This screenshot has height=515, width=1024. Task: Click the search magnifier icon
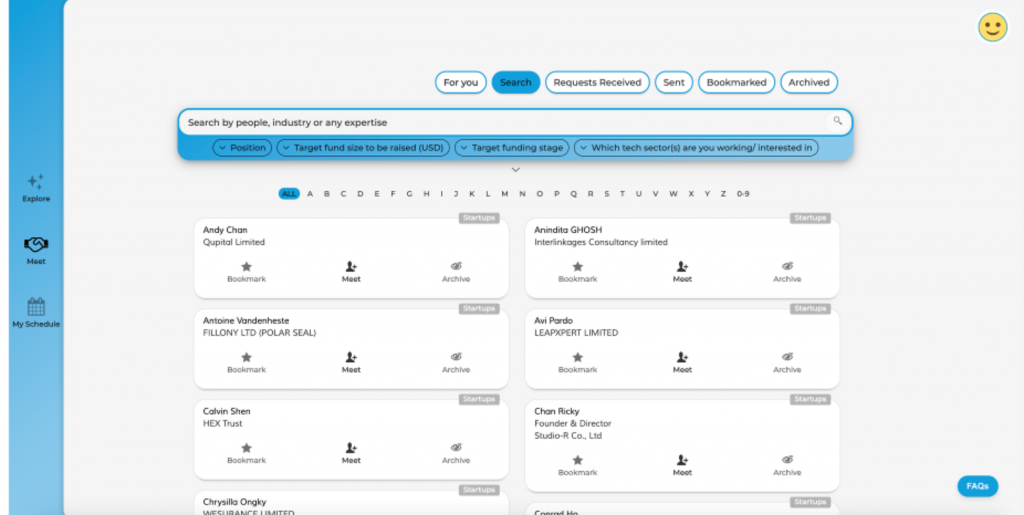point(838,121)
